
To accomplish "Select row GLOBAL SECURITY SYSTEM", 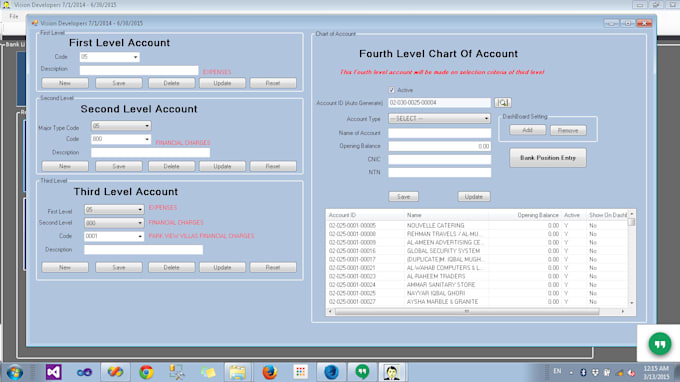I will tap(477, 251).
